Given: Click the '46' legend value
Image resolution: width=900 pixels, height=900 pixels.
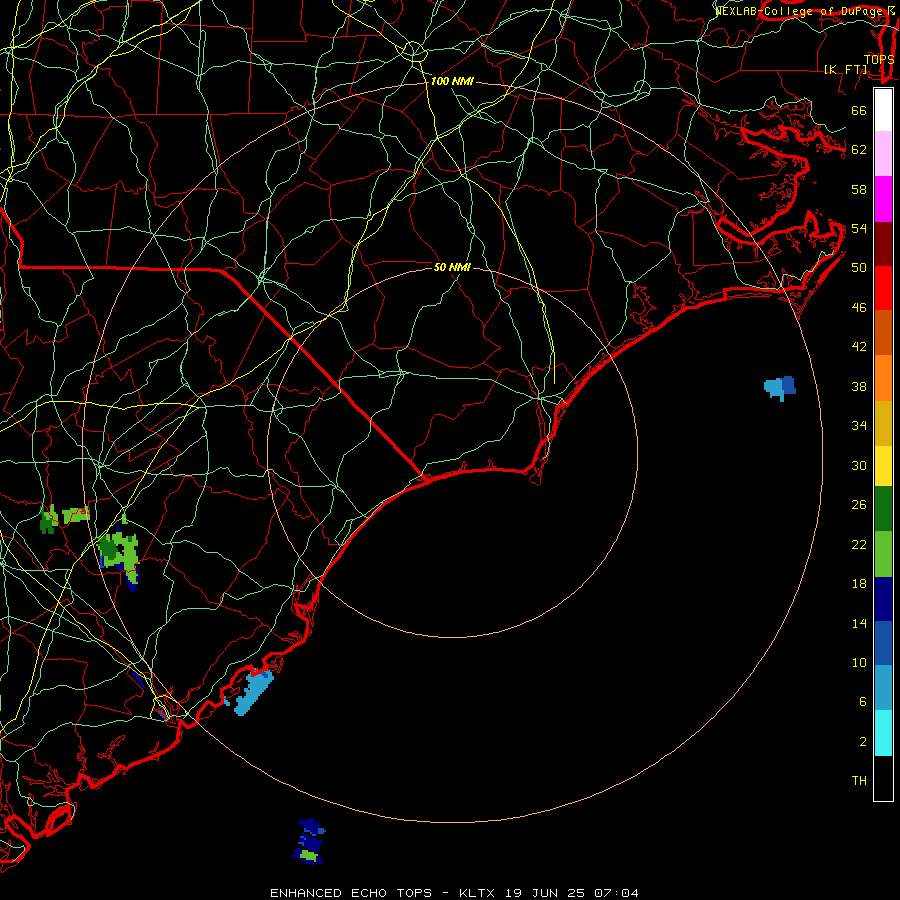Looking at the screenshot, I should pyautogui.click(x=859, y=308).
